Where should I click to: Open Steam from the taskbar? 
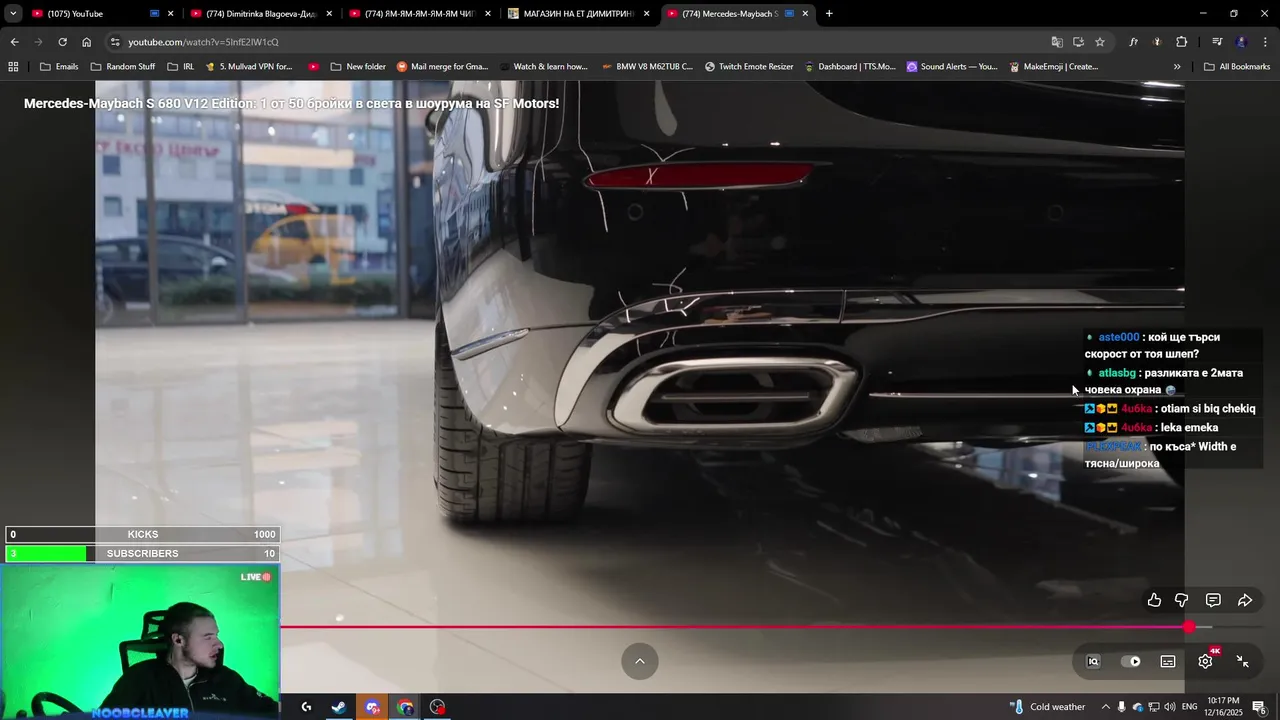[339, 707]
